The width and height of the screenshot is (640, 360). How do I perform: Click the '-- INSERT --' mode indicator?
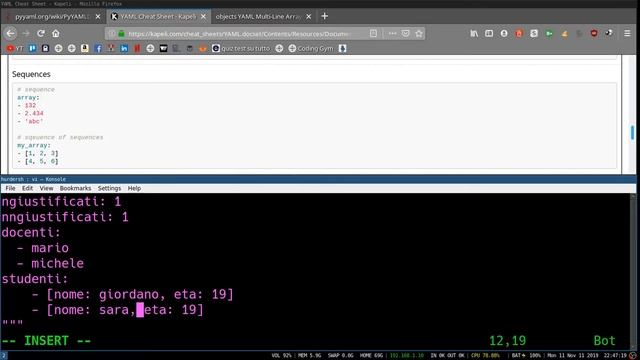coord(46,340)
